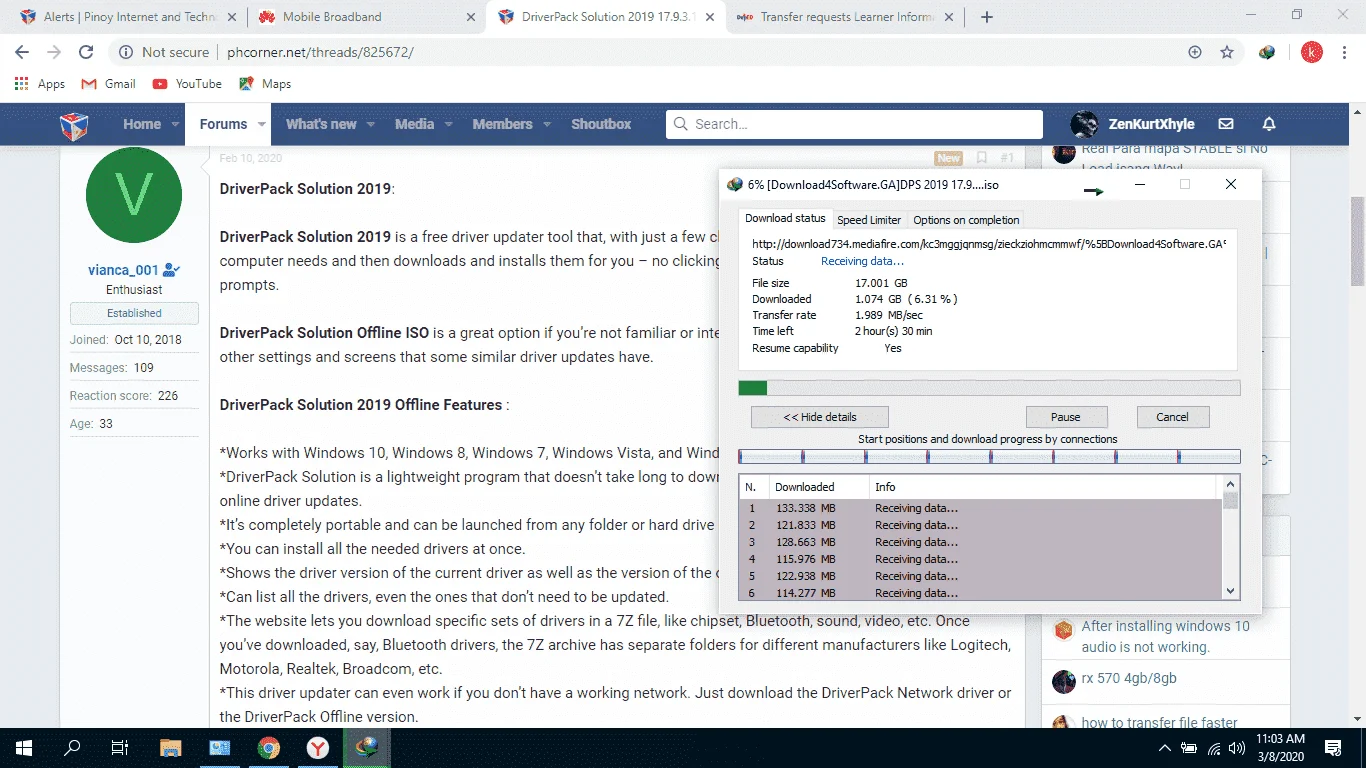The height and width of the screenshot is (768, 1366).
Task: Expand the Forums menu dropdown arrow
Action: coord(262,124)
